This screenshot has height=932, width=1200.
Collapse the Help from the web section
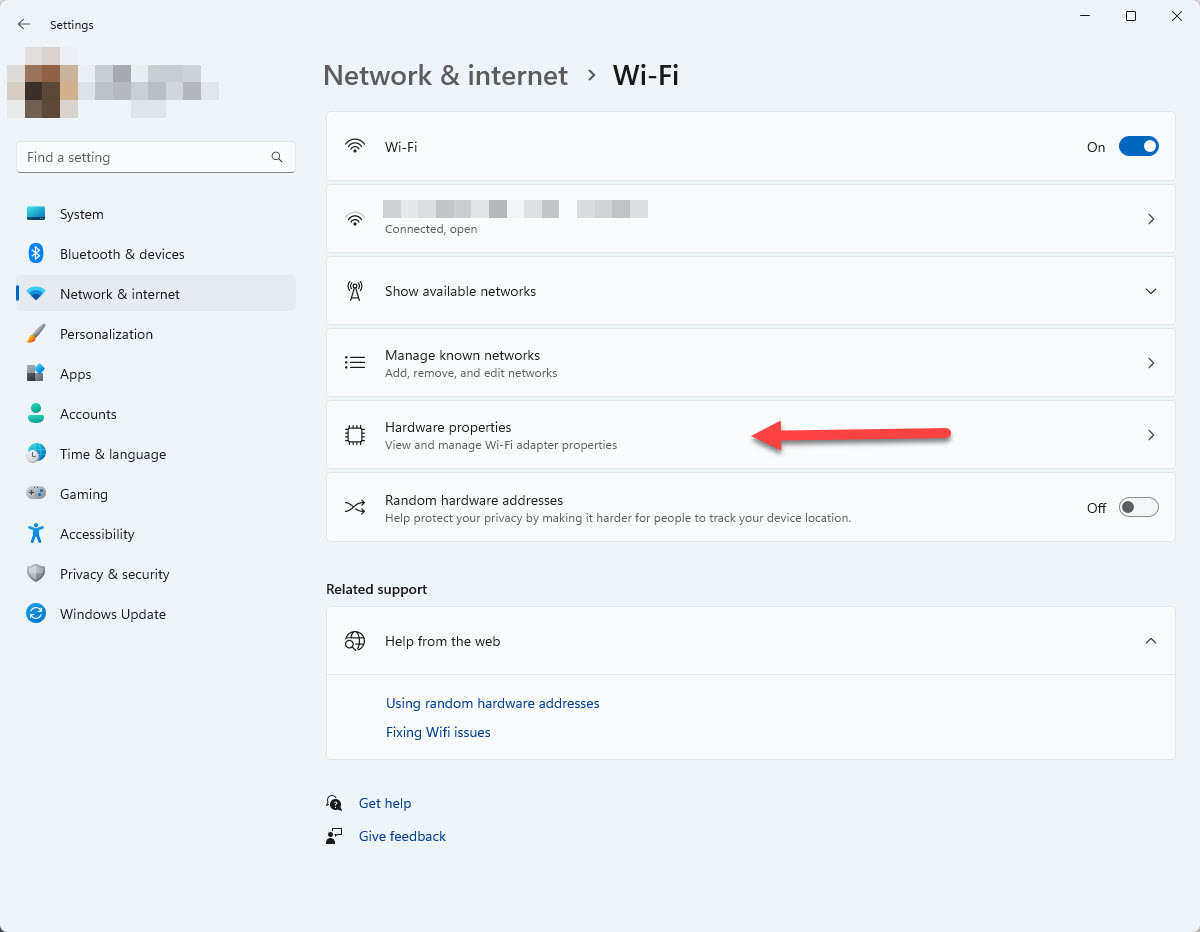click(1150, 641)
